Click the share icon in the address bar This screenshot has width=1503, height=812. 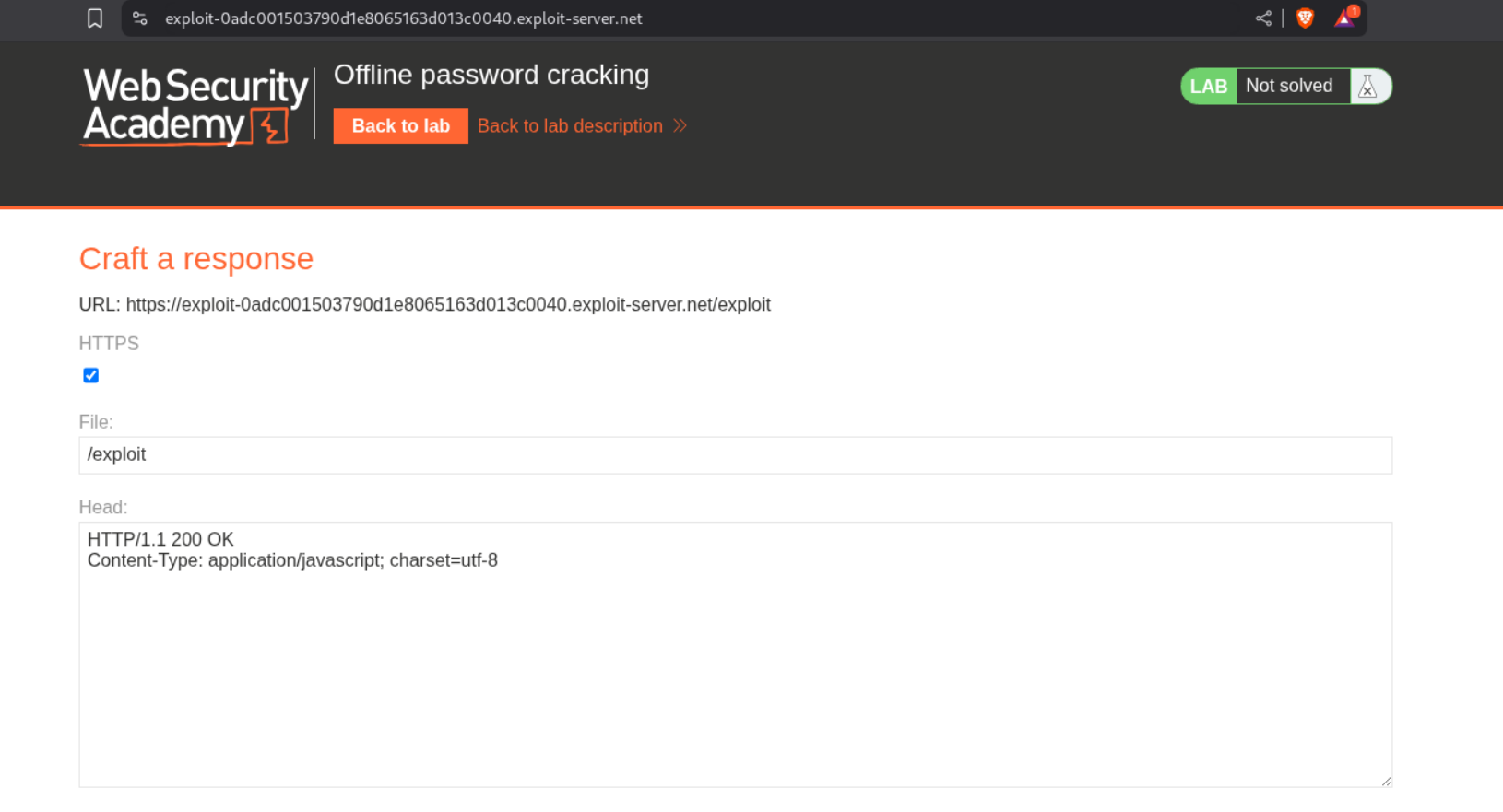point(1263,18)
